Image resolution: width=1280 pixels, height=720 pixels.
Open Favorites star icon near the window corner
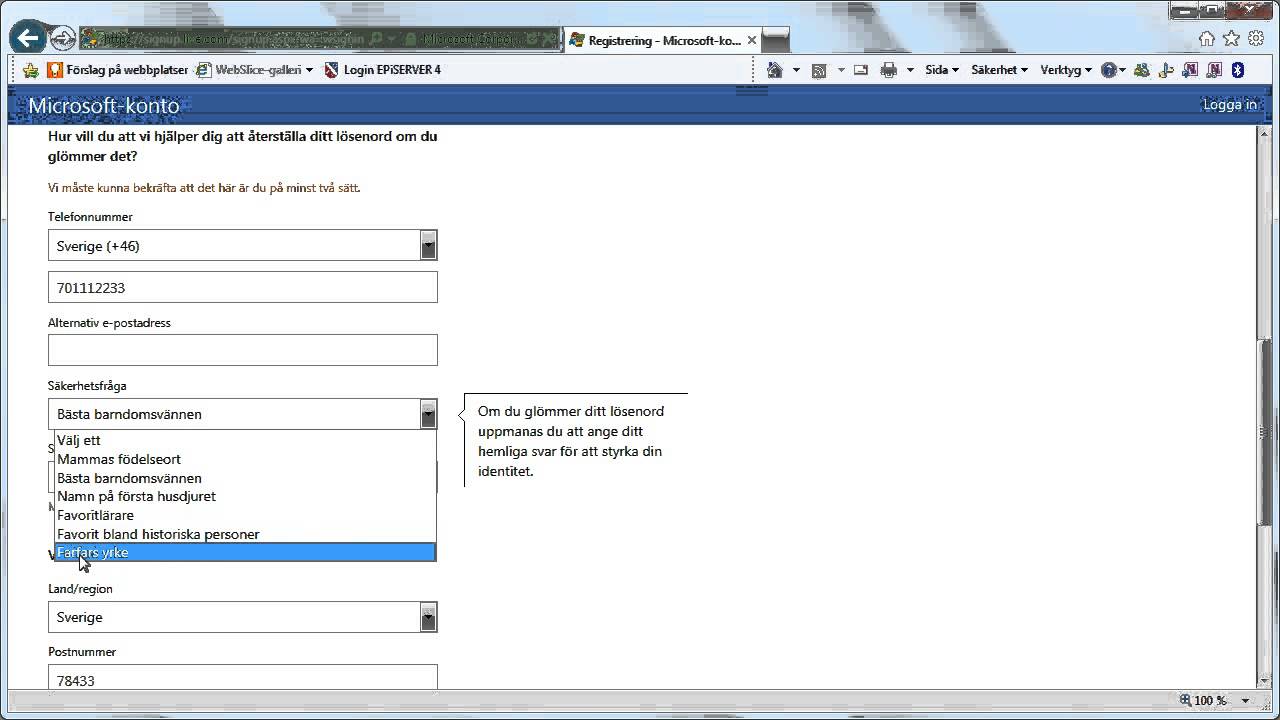(1231, 39)
